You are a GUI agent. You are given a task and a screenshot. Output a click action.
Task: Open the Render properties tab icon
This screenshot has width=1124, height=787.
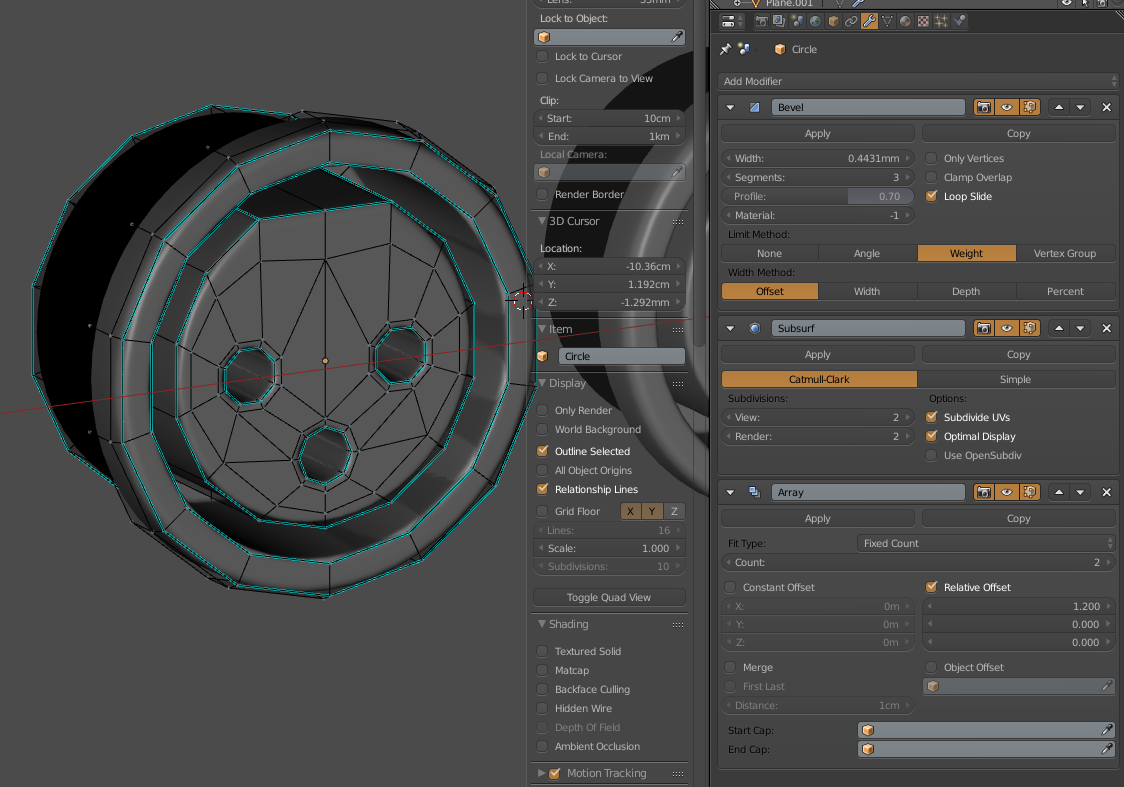[761, 22]
